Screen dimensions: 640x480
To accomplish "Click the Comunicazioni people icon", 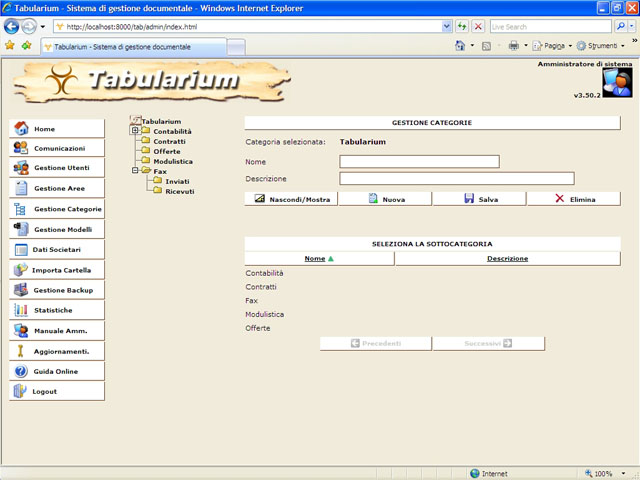I will [21, 148].
